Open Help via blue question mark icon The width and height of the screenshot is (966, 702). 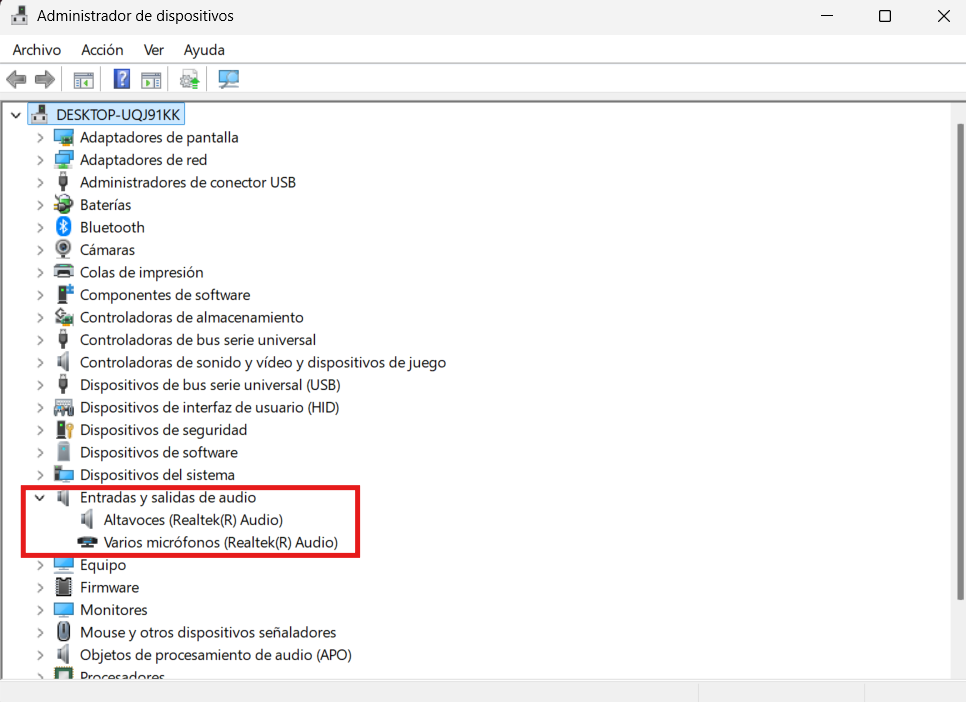[122, 79]
